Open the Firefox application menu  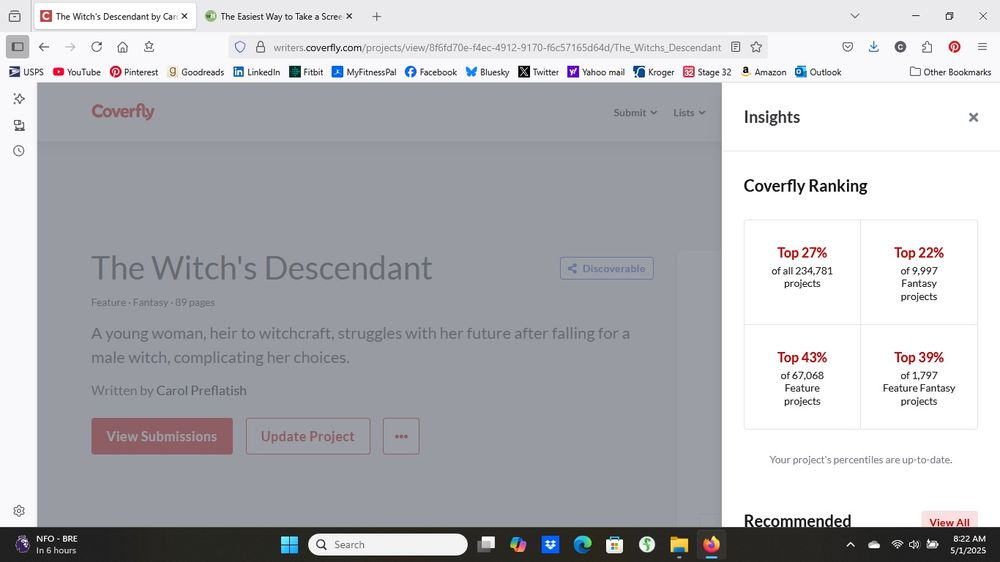pyautogui.click(x=982, y=47)
